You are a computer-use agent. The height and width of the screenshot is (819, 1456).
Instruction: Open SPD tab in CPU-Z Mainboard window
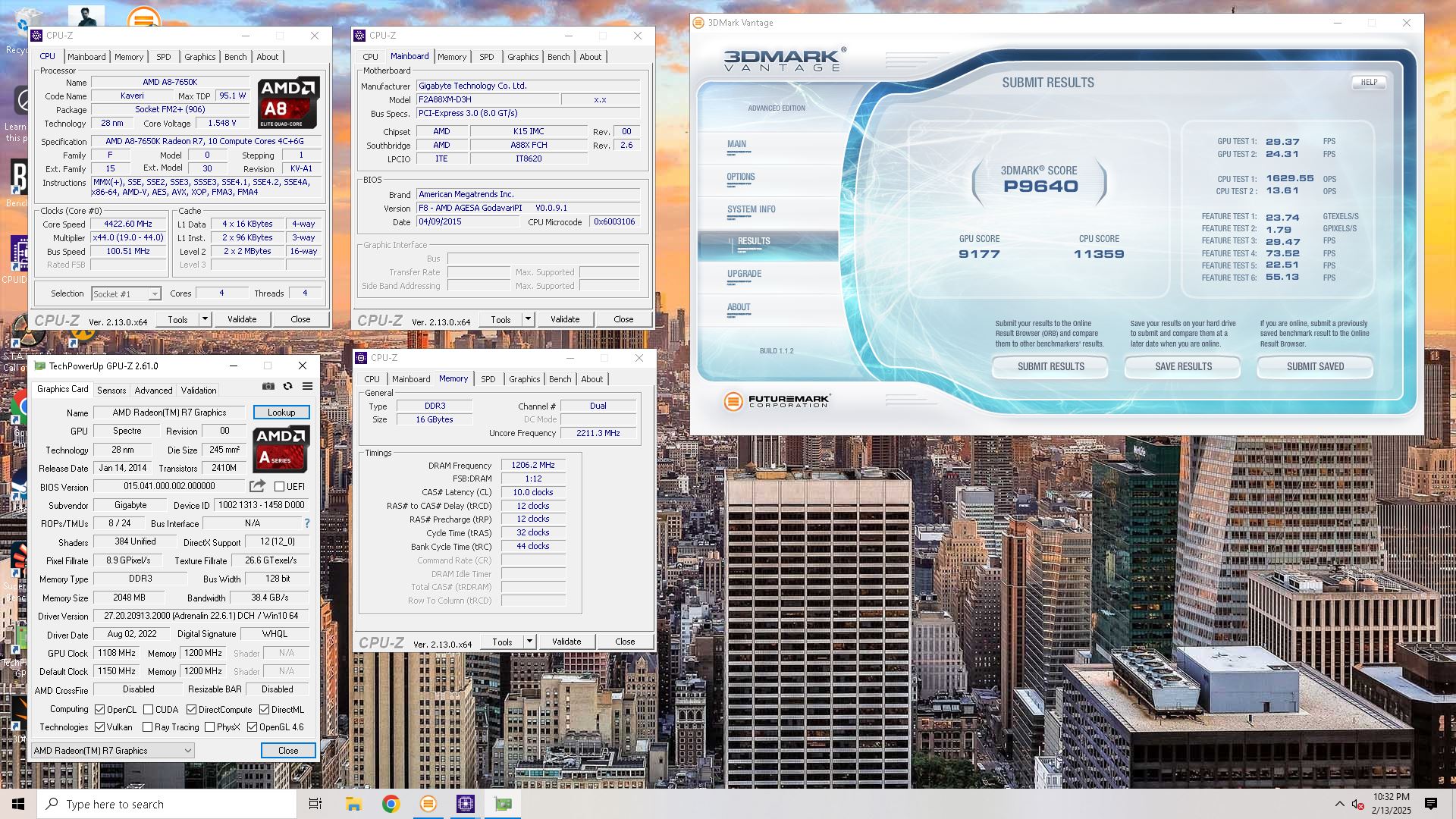point(487,57)
